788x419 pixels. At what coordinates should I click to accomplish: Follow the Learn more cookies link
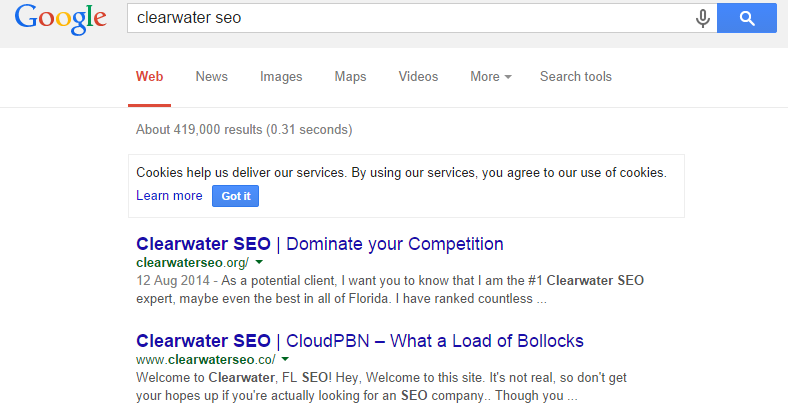169,195
